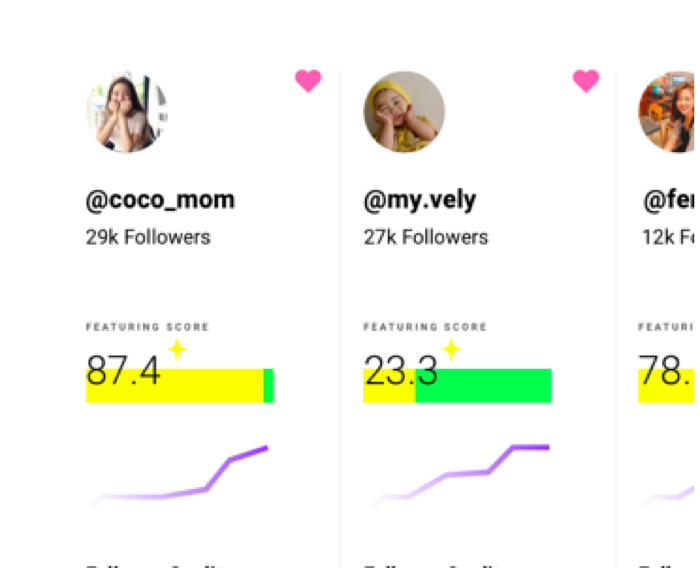700x568 pixels.
Task: Click the partially visible third profile avatar
Action: (x=667, y=112)
